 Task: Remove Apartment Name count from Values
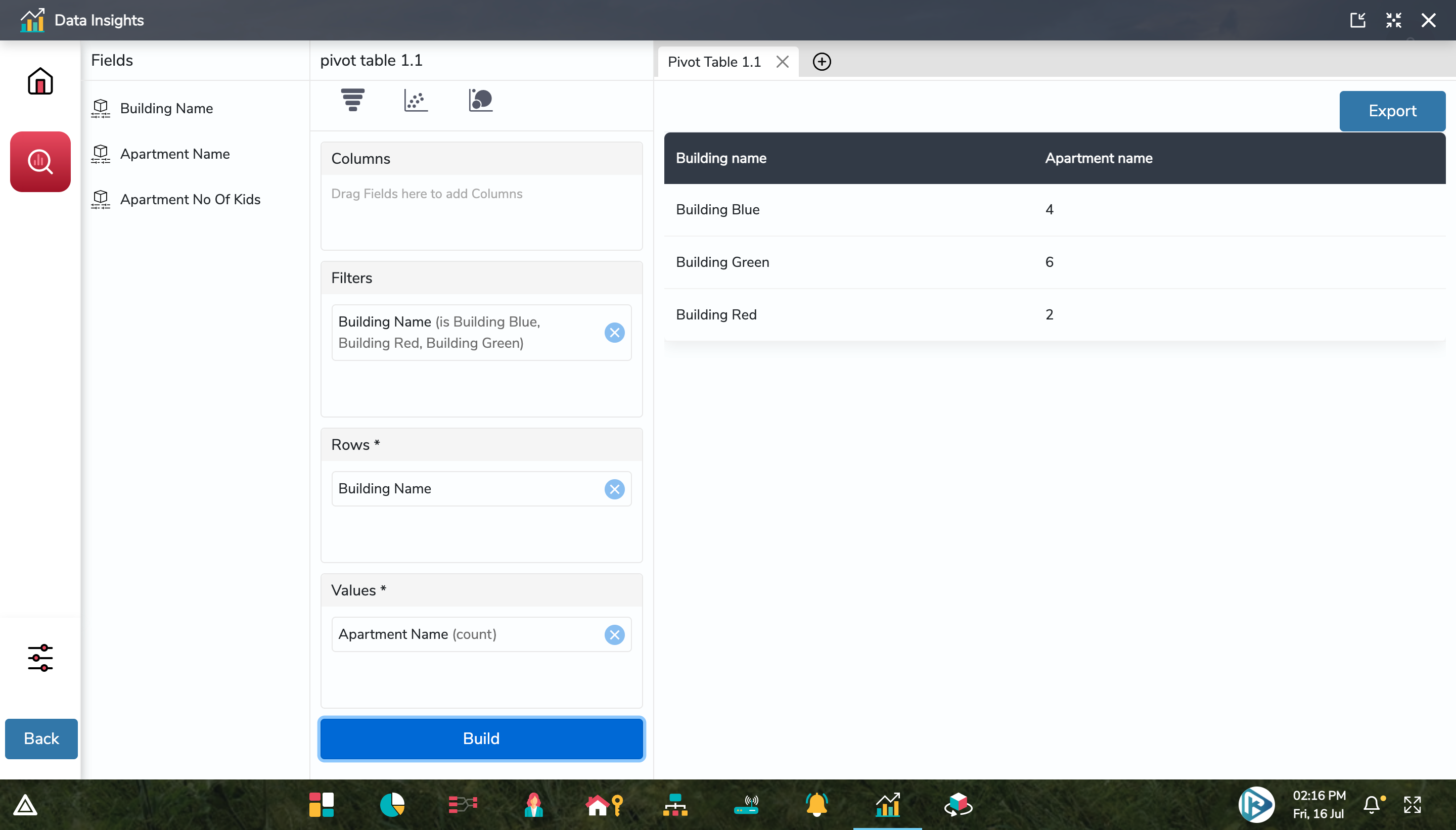614,634
